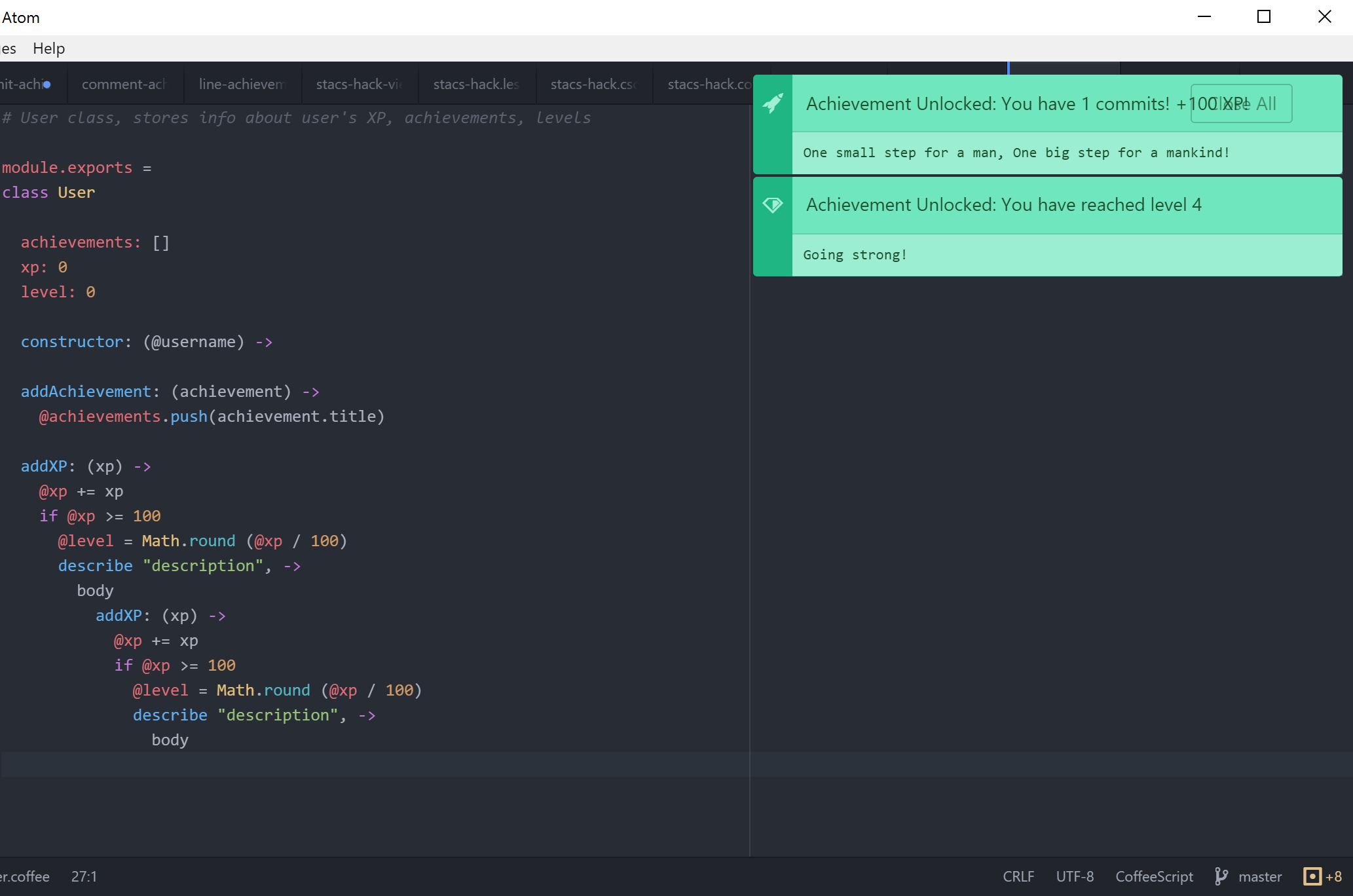Switch to the stacs-hack-vi tab
Screen dimensions: 1353x896
coord(359,84)
